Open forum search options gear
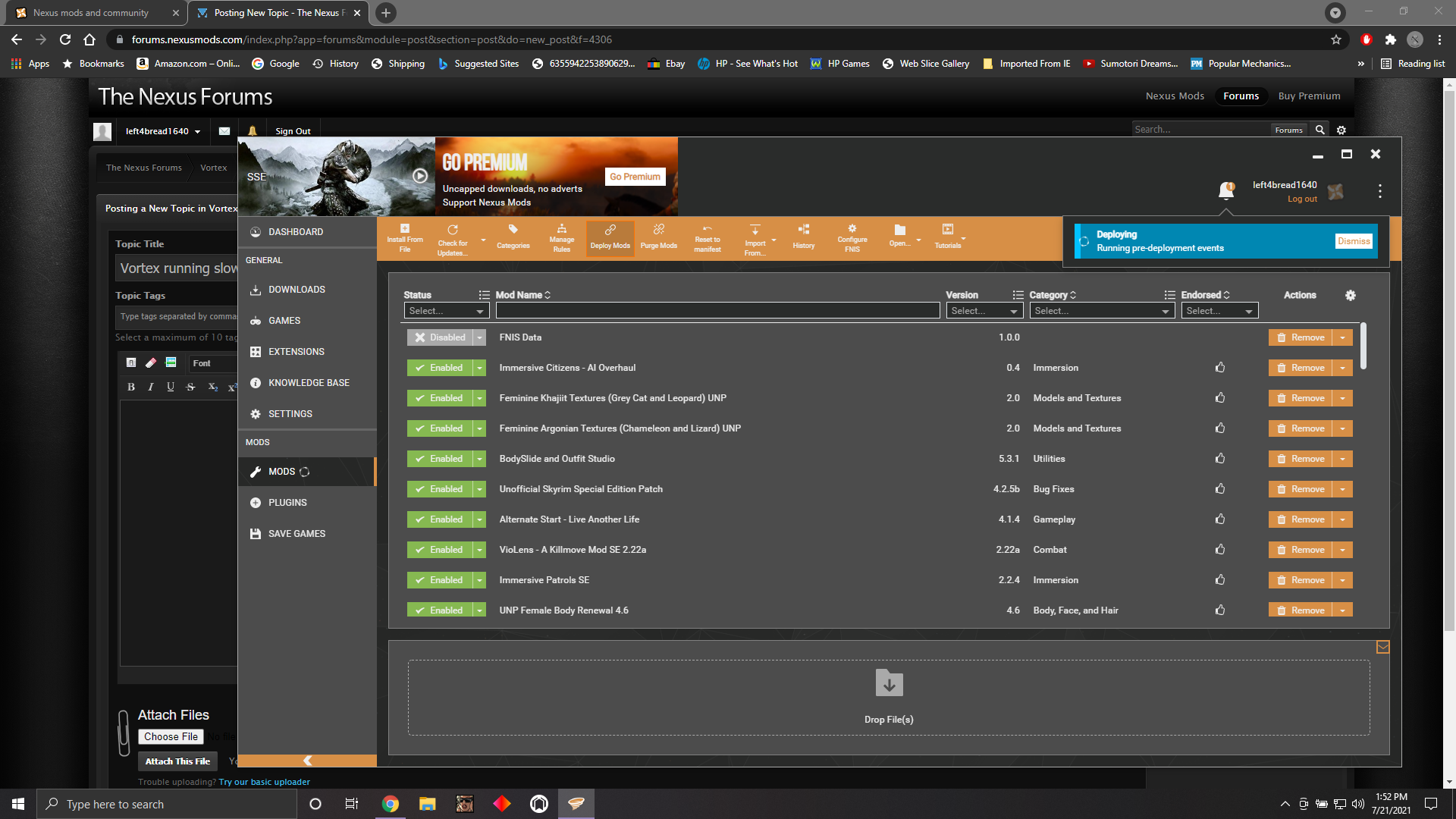Viewport: 1456px width, 819px height. [1341, 130]
